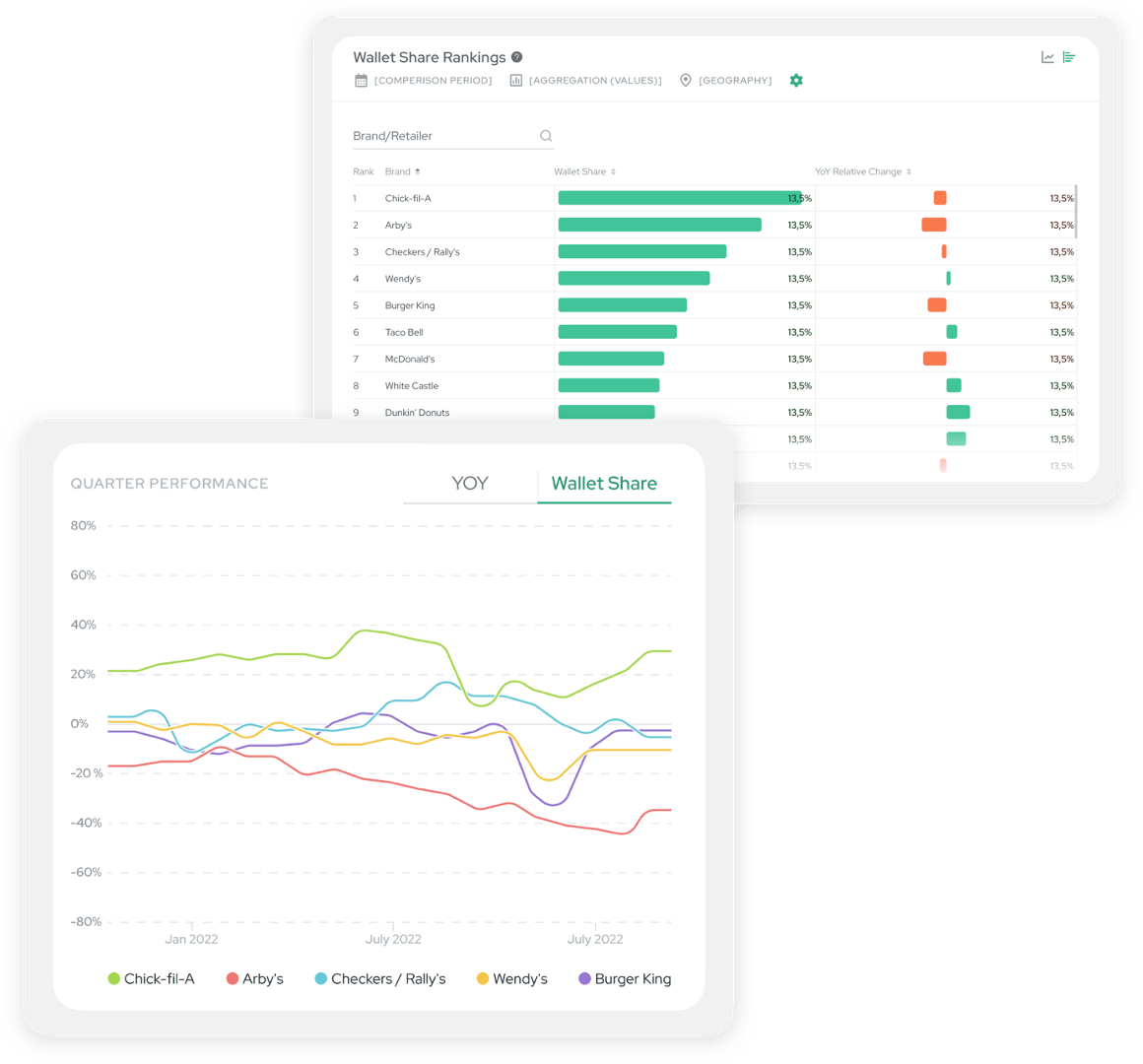Click the Dunkin' Donuts YoY change bar
Screen dimensions: 1143x1064
958,412
